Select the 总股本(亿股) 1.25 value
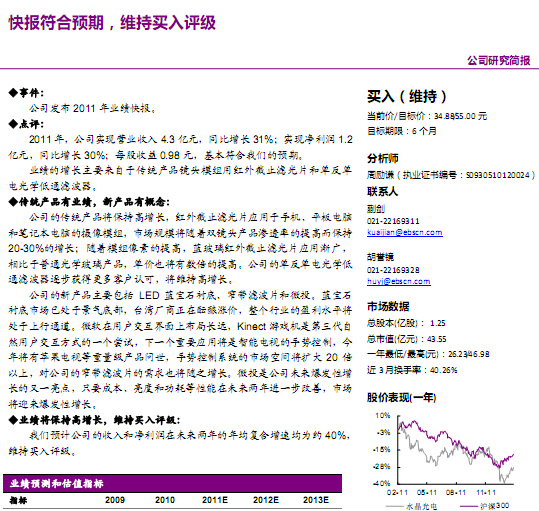Viewport: 539px width, 511px height. pos(437,323)
